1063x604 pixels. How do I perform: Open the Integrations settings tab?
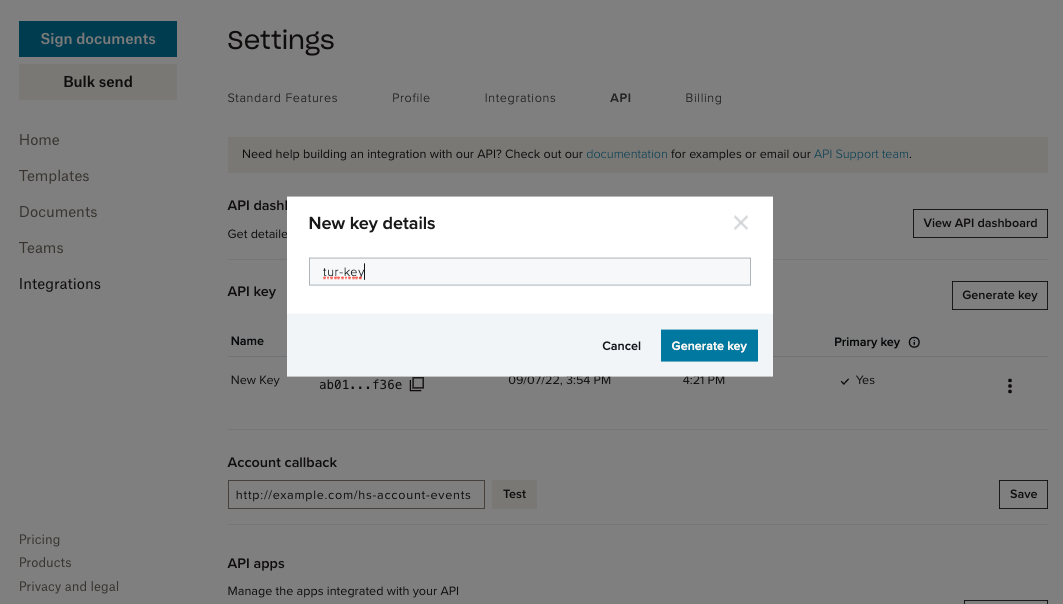coord(520,97)
